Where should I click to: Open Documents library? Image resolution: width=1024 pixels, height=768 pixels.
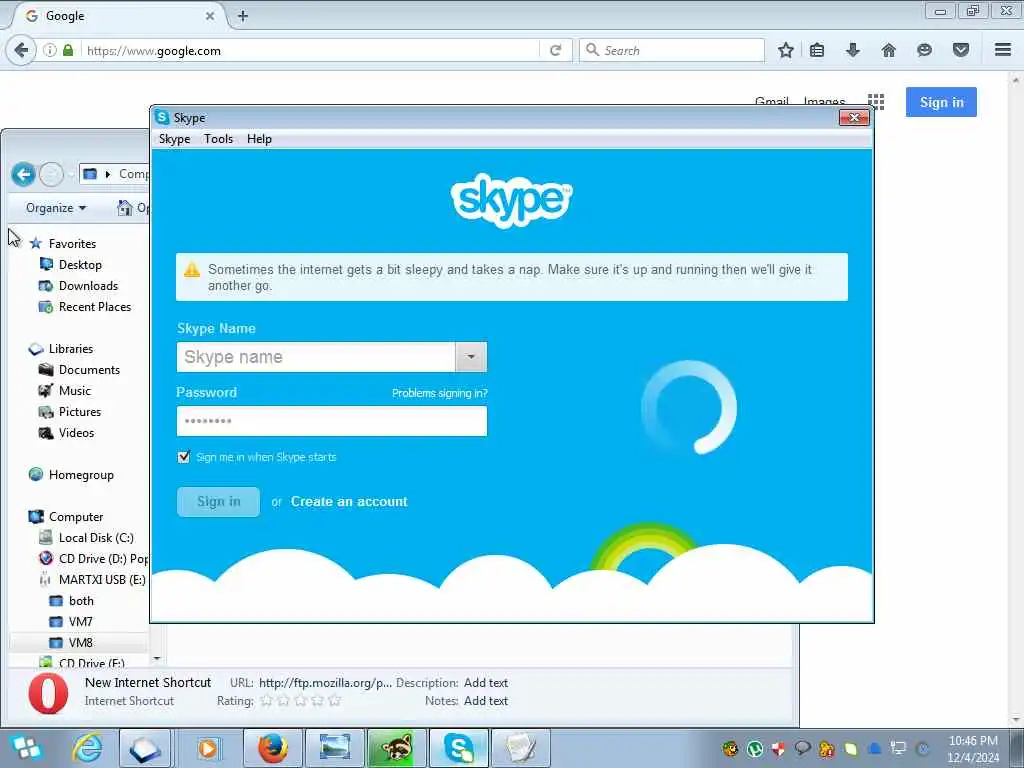coord(89,370)
